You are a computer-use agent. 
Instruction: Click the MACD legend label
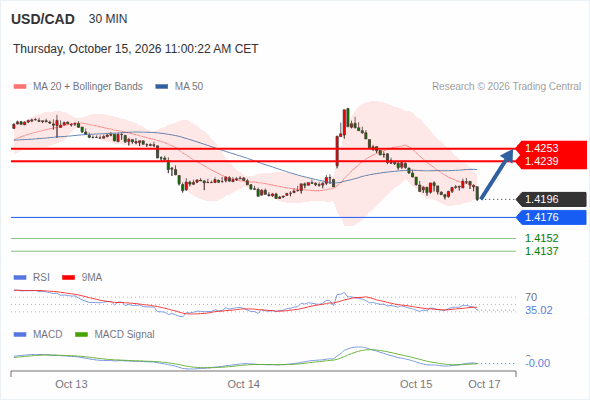[48, 334]
